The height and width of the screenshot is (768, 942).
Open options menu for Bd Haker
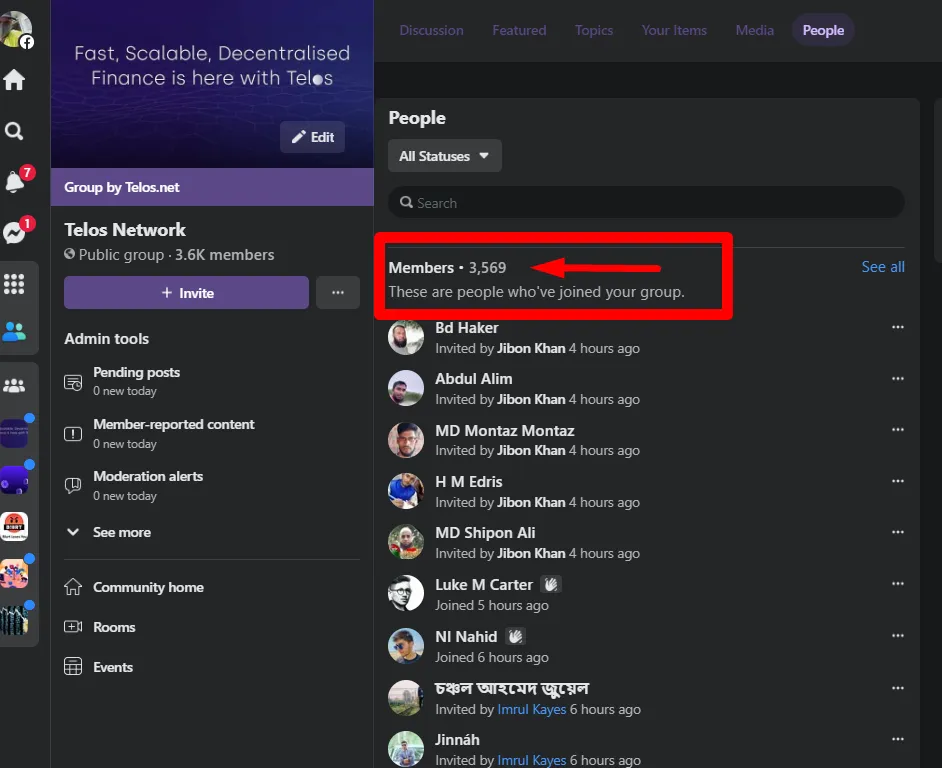[898, 328]
